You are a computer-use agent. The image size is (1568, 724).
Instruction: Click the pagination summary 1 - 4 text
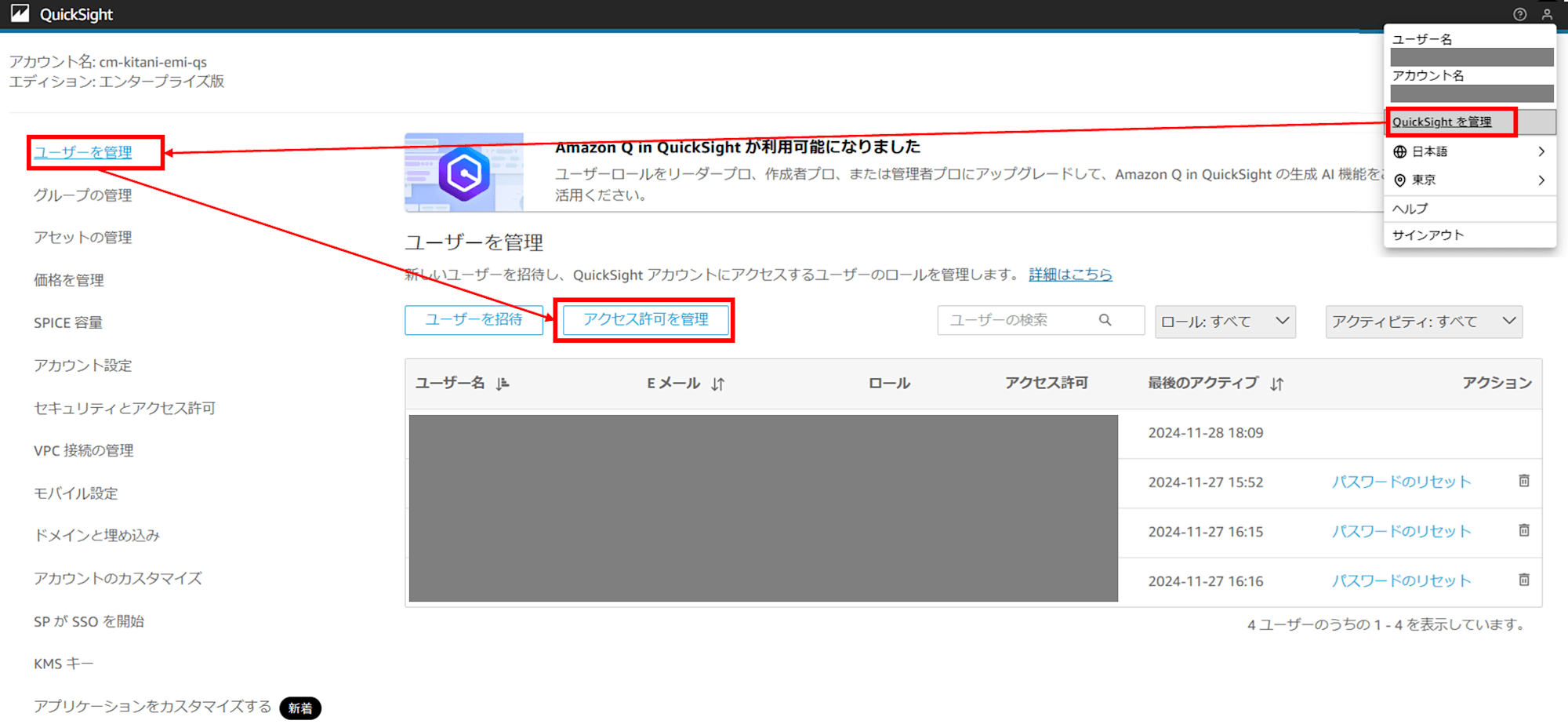coord(1388,624)
